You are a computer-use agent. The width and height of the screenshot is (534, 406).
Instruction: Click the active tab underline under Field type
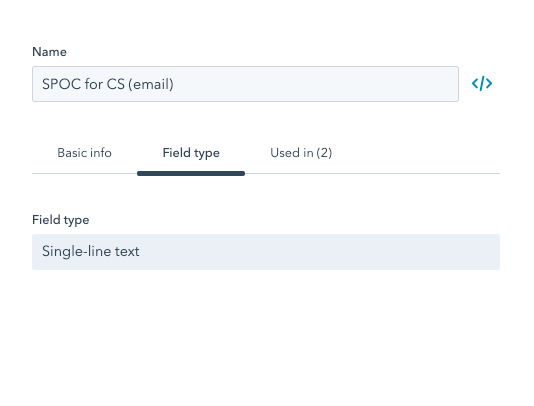coord(191,174)
